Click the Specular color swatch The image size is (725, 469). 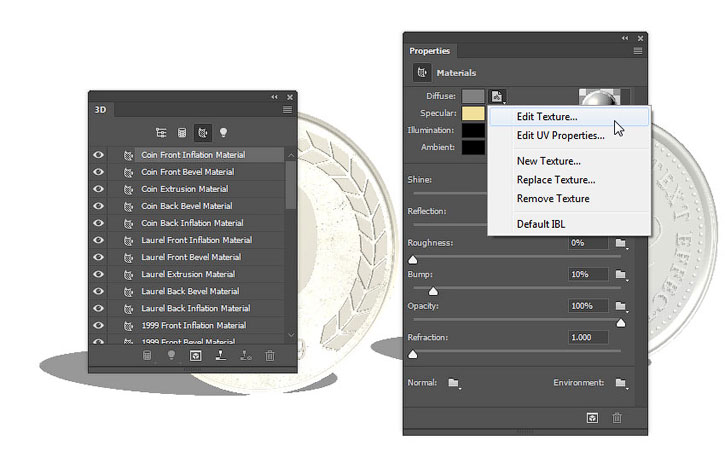point(473,114)
